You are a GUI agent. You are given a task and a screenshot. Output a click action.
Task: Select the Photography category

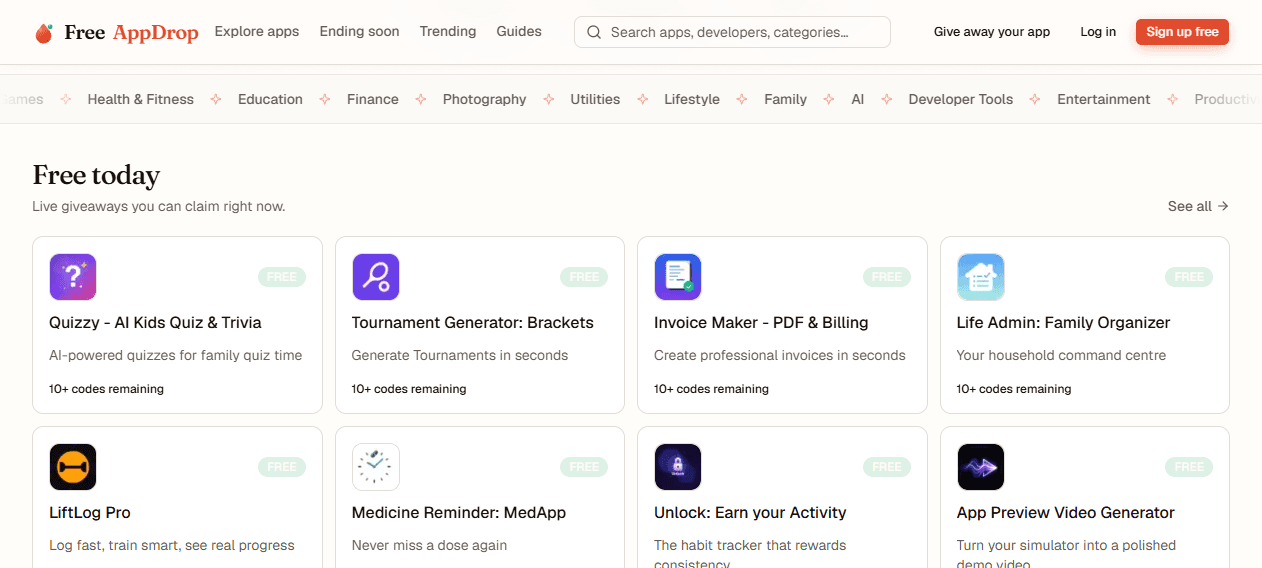(485, 99)
